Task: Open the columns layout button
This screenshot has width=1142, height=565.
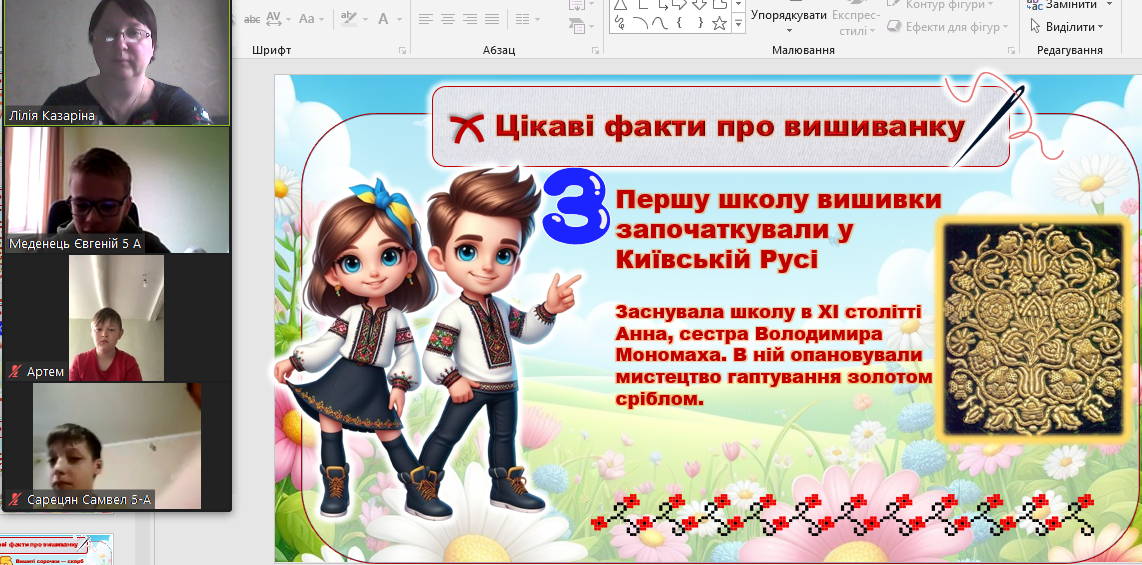Action: pos(522,19)
